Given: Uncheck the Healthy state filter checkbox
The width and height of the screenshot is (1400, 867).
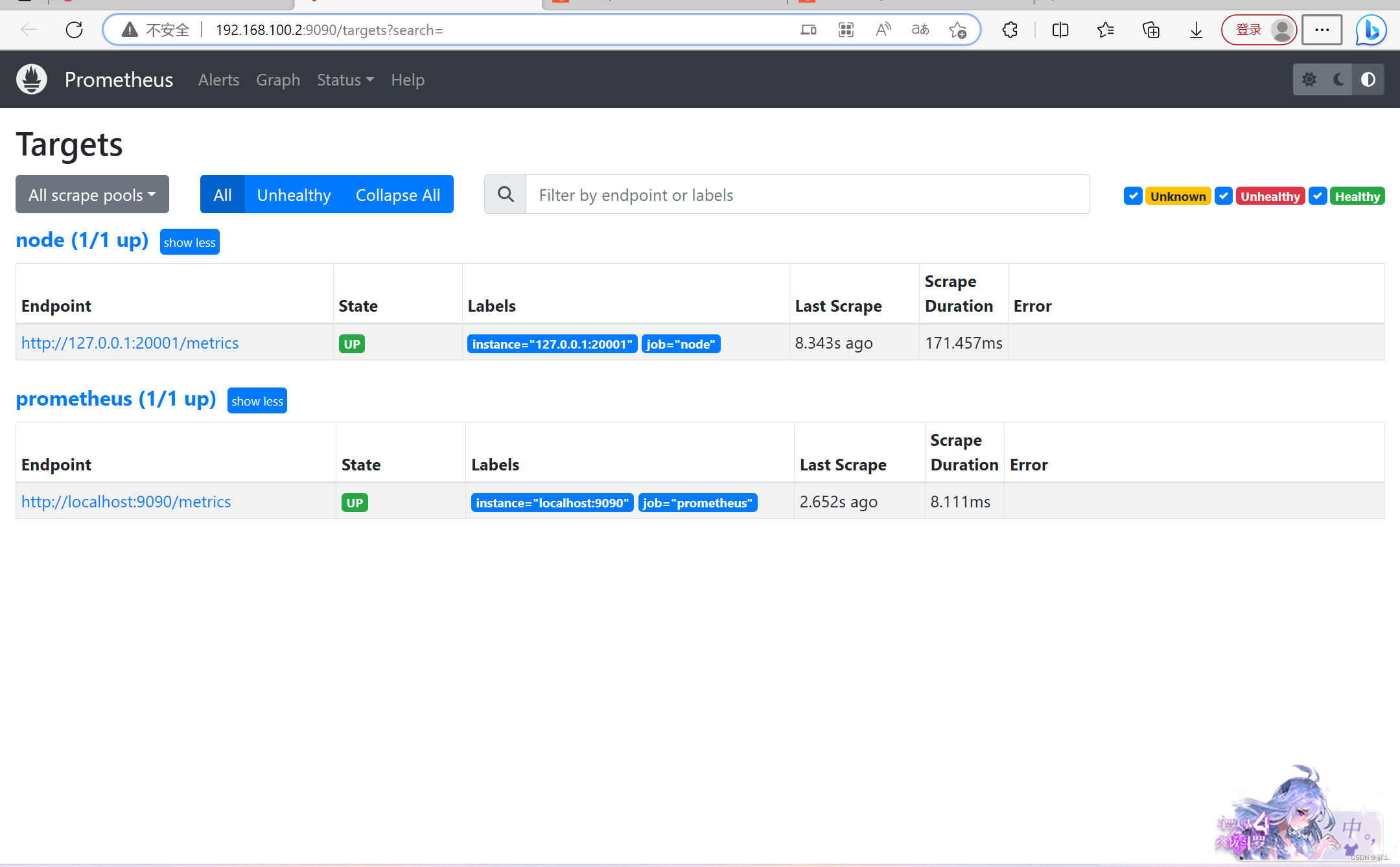Looking at the screenshot, I should click(x=1317, y=196).
